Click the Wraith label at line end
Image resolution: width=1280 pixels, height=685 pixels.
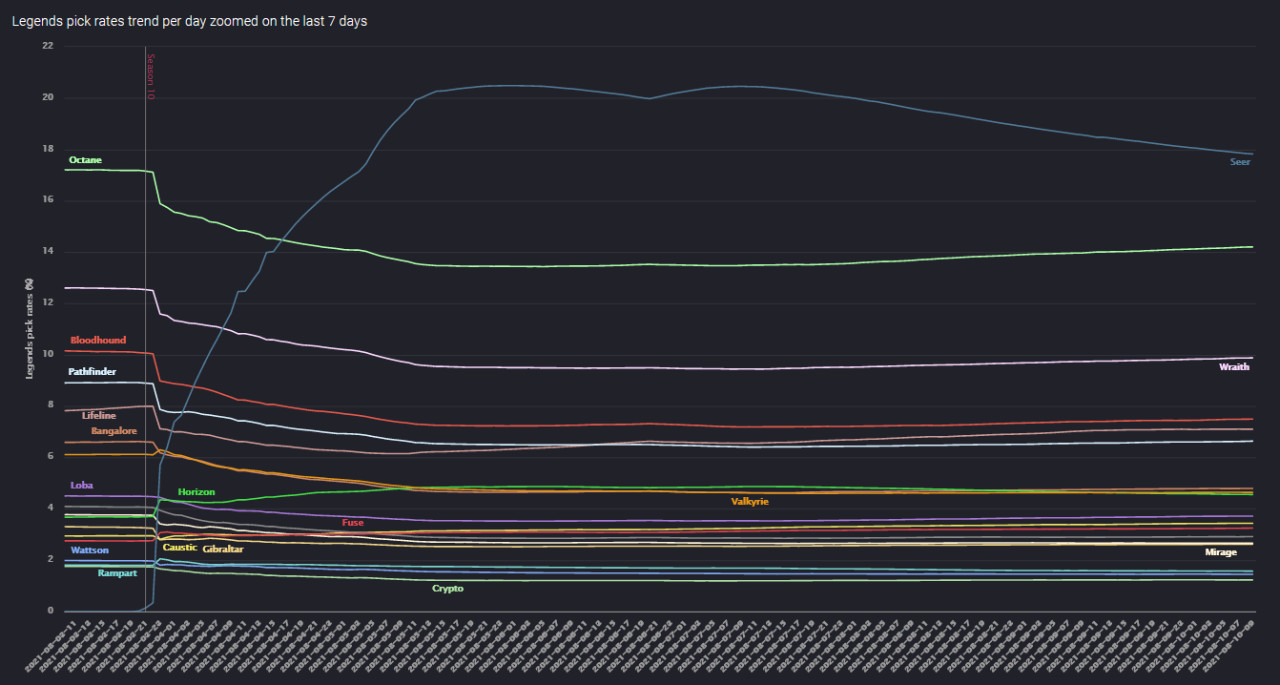point(1234,367)
